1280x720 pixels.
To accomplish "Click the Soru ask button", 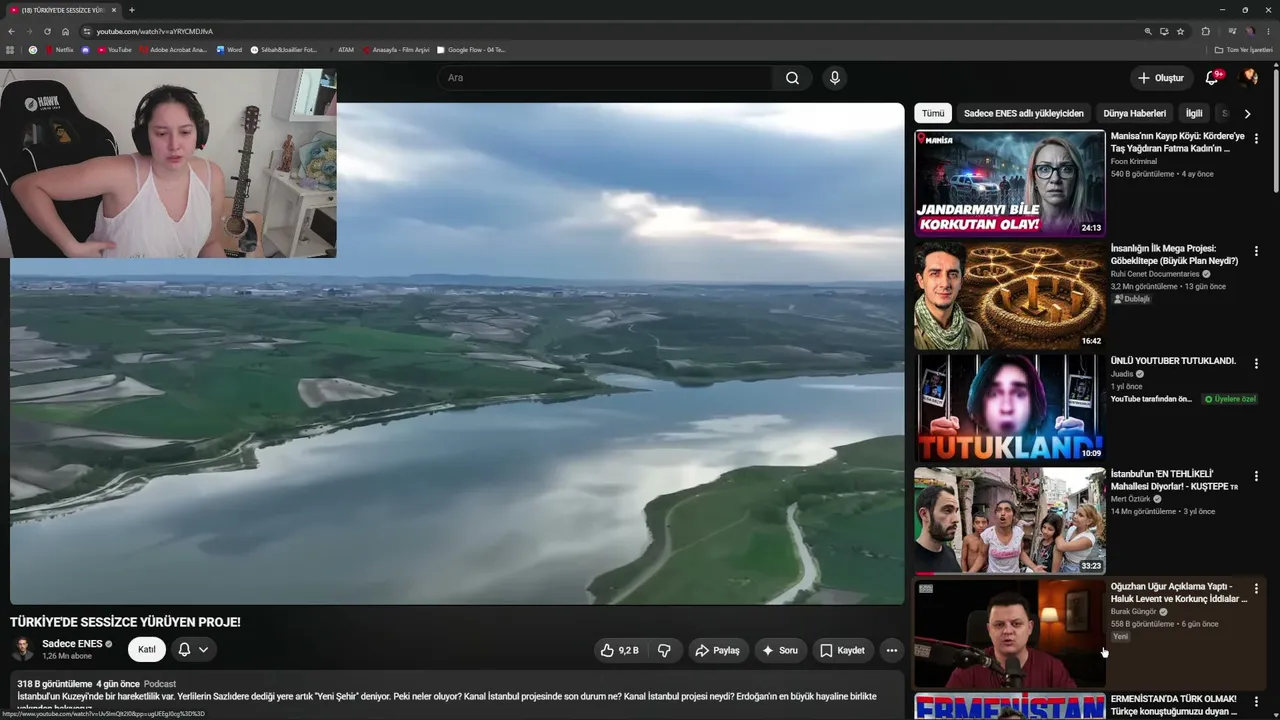I will tap(780, 650).
